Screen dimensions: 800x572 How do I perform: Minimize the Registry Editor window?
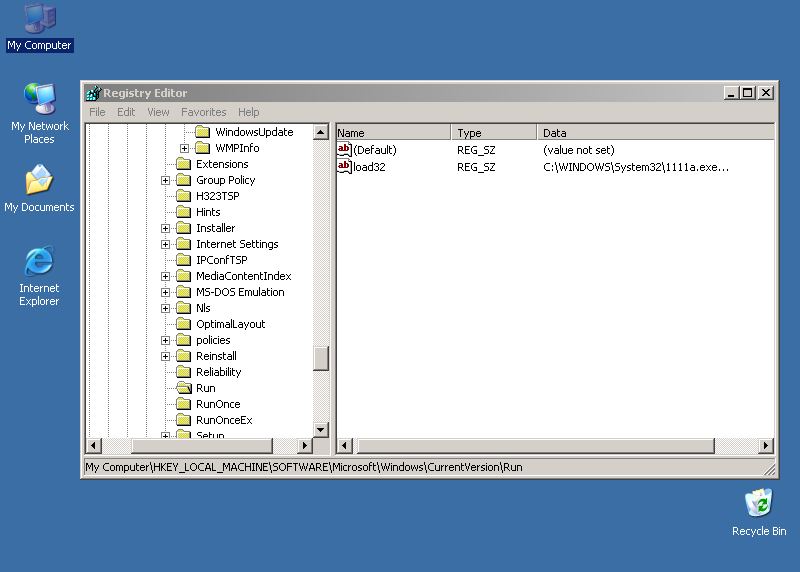(x=731, y=93)
